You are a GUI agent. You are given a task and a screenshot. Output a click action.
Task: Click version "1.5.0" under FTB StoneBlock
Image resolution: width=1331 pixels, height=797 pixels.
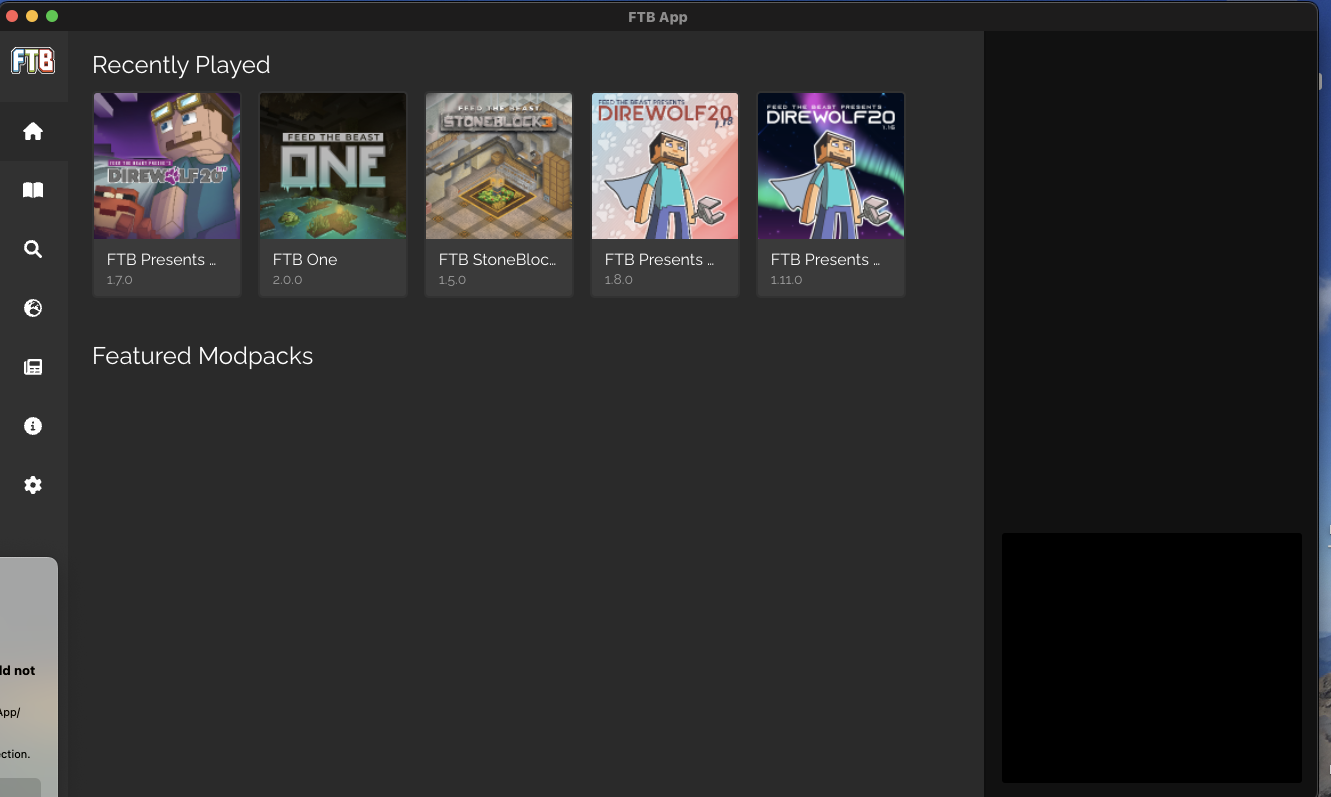[452, 280]
